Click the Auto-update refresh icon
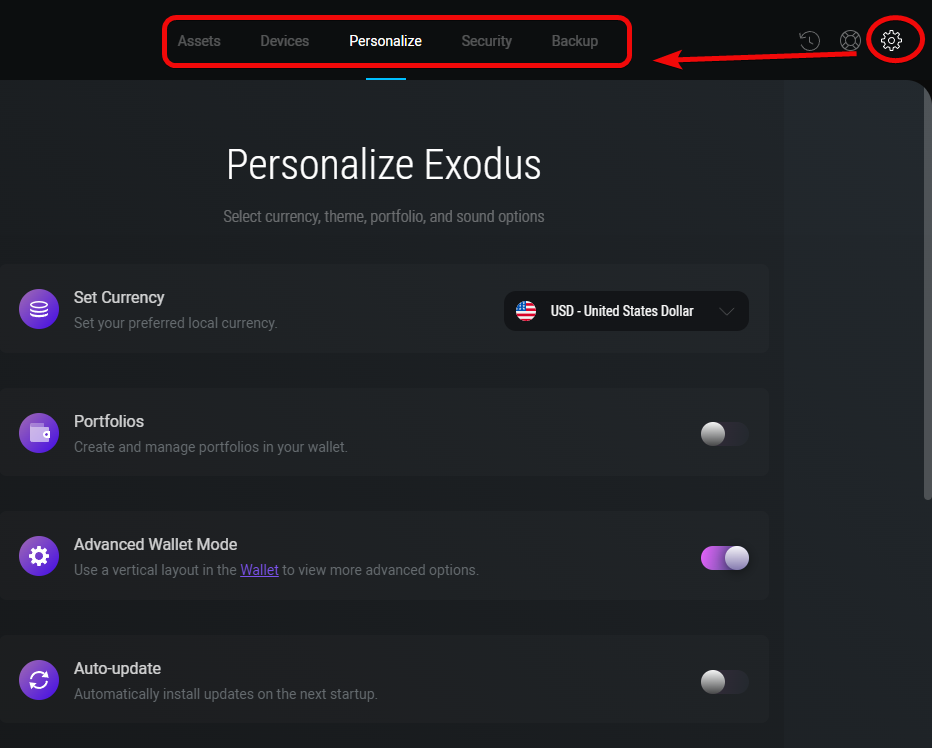 (39, 680)
